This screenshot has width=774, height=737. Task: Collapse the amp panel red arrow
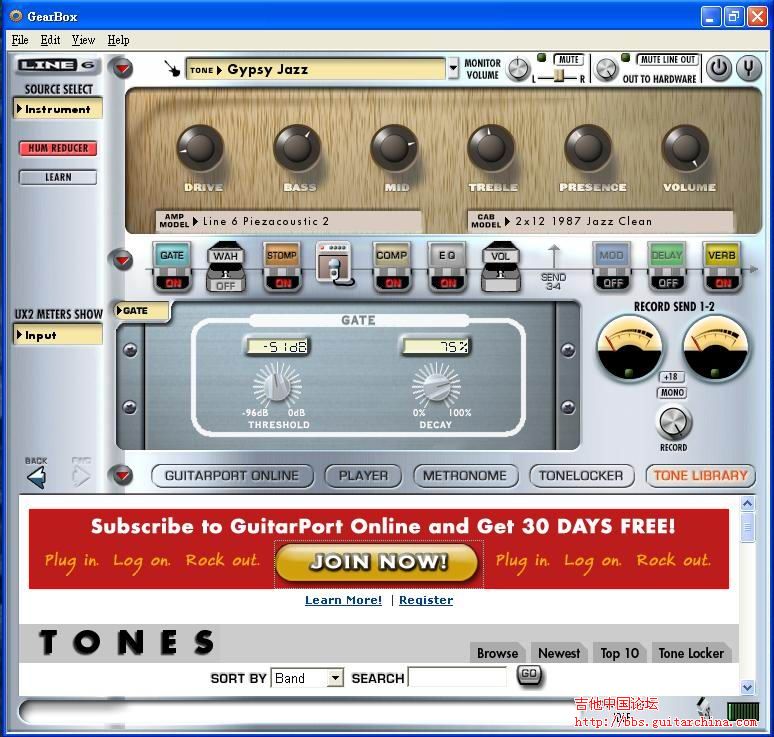(x=122, y=68)
